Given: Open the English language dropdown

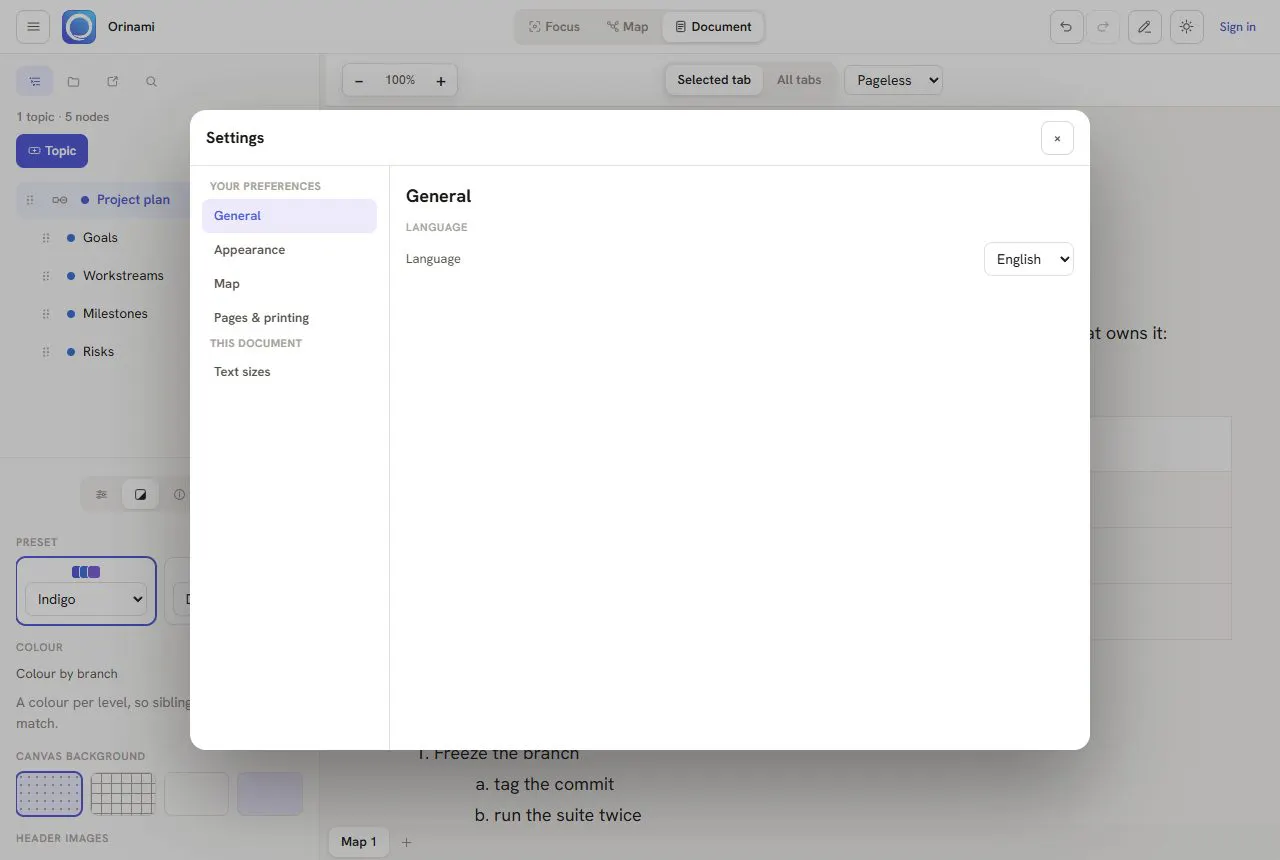Looking at the screenshot, I should click(x=1029, y=259).
